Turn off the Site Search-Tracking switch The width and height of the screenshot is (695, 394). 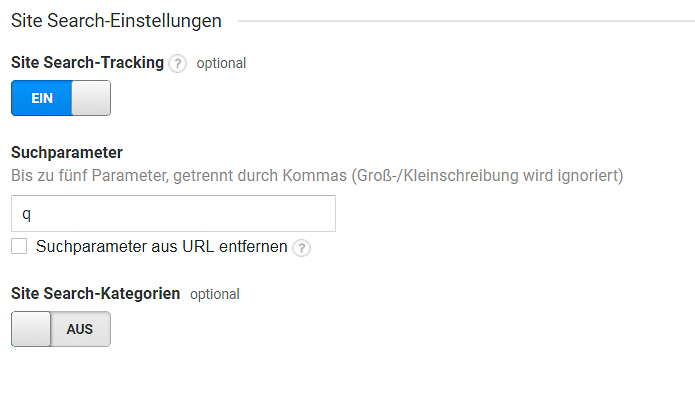click(x=61, y=98)
